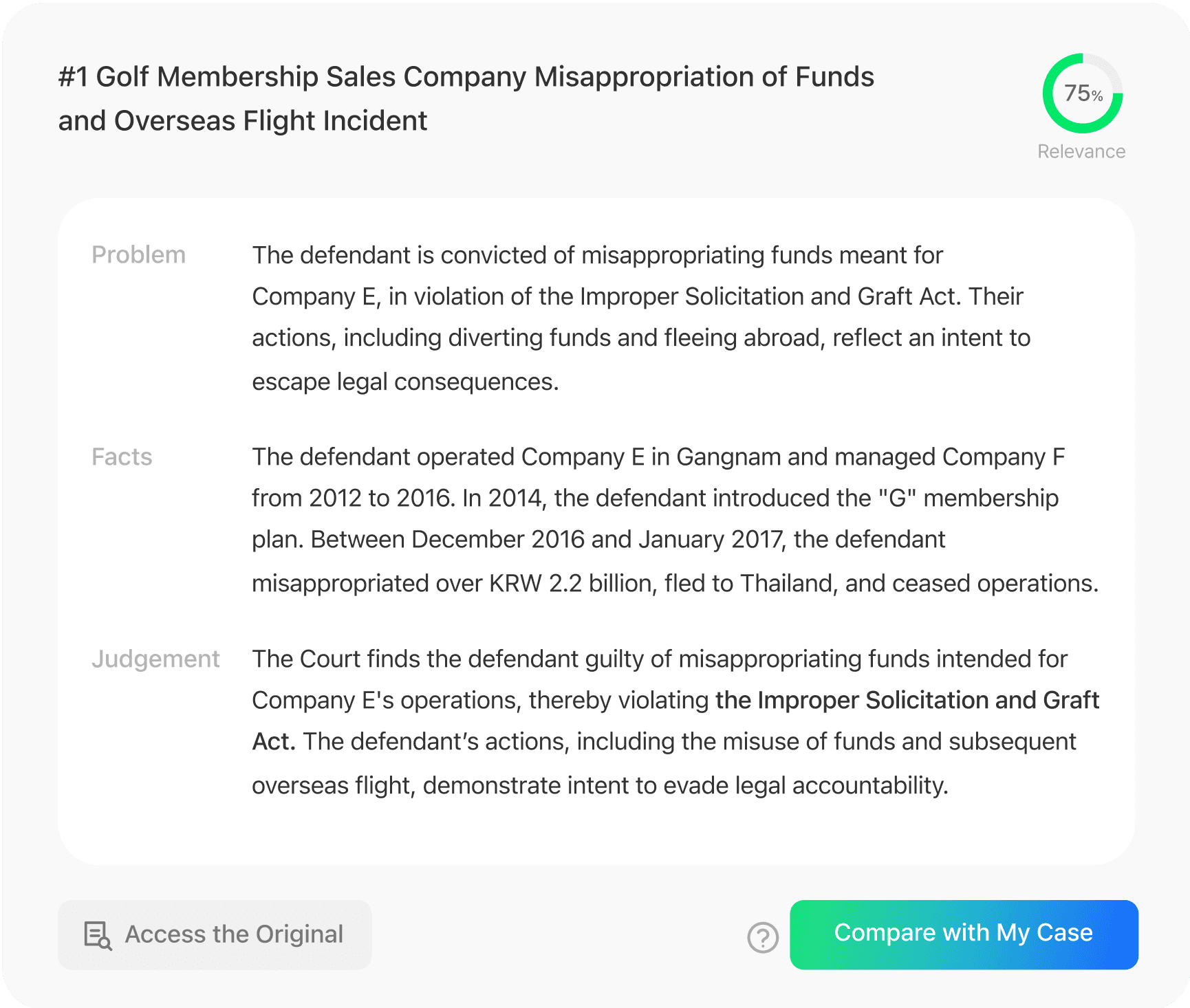This screenshot has height=1008, width=1190.
Task: Click the Problem paragraph about Company E
Action: (x=641, y=318)
